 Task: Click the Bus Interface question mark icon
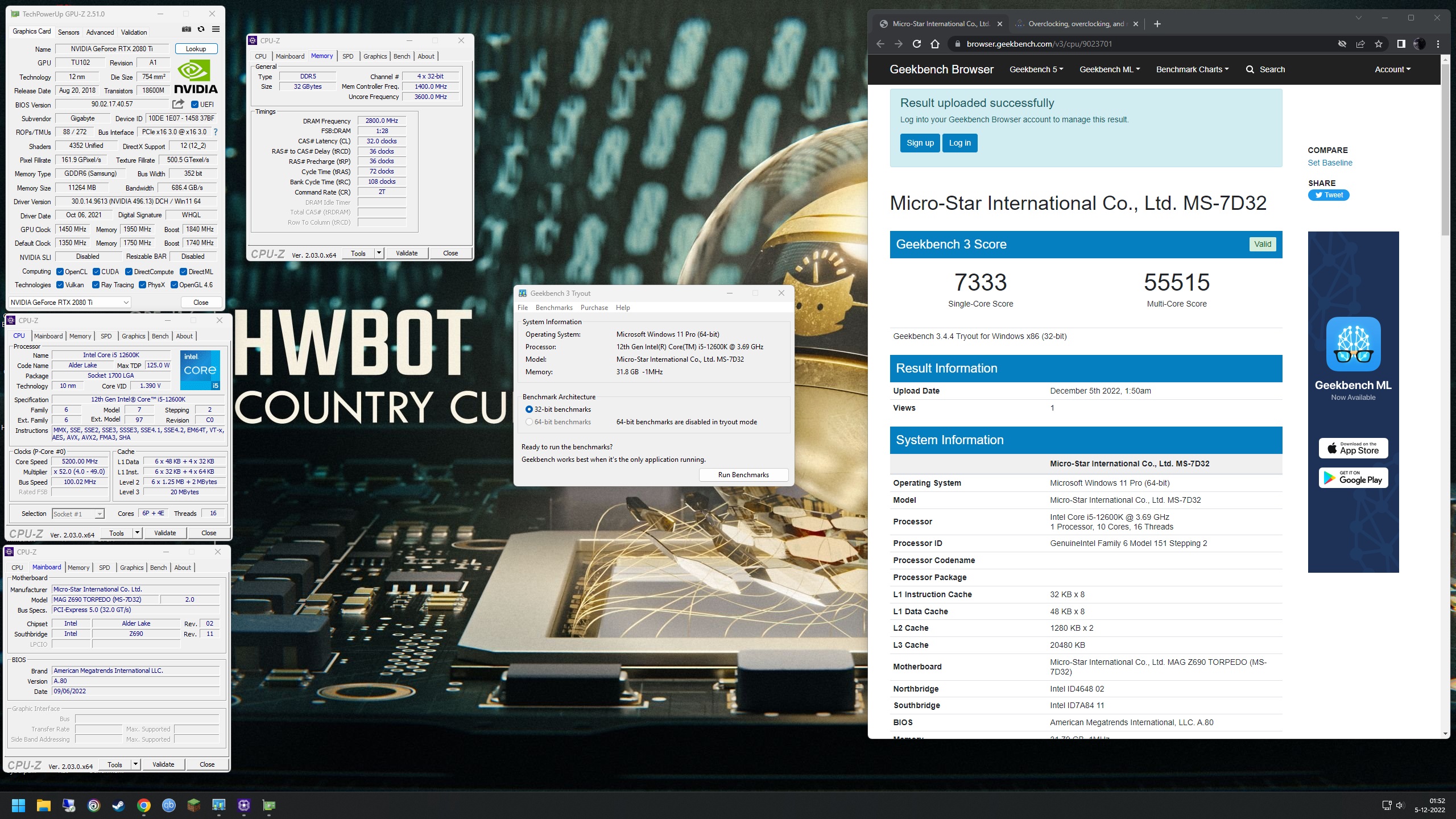pyautogui.click(x=216, y=132)
